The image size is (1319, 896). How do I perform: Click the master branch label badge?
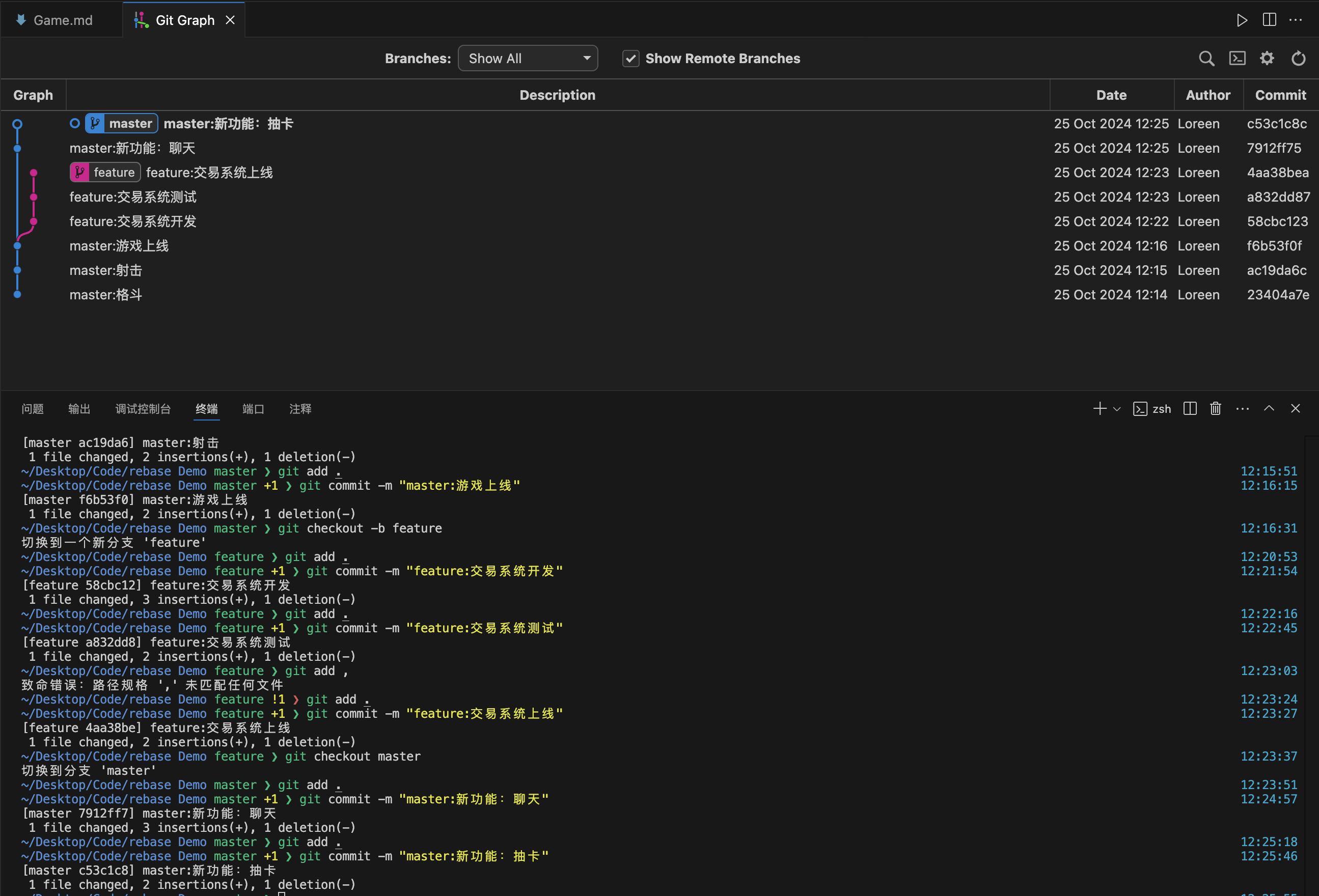121,123
